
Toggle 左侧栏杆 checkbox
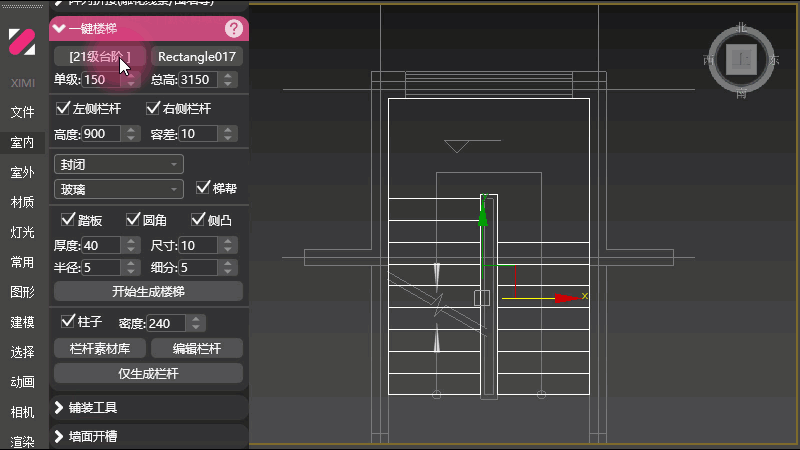click(63, 108)
